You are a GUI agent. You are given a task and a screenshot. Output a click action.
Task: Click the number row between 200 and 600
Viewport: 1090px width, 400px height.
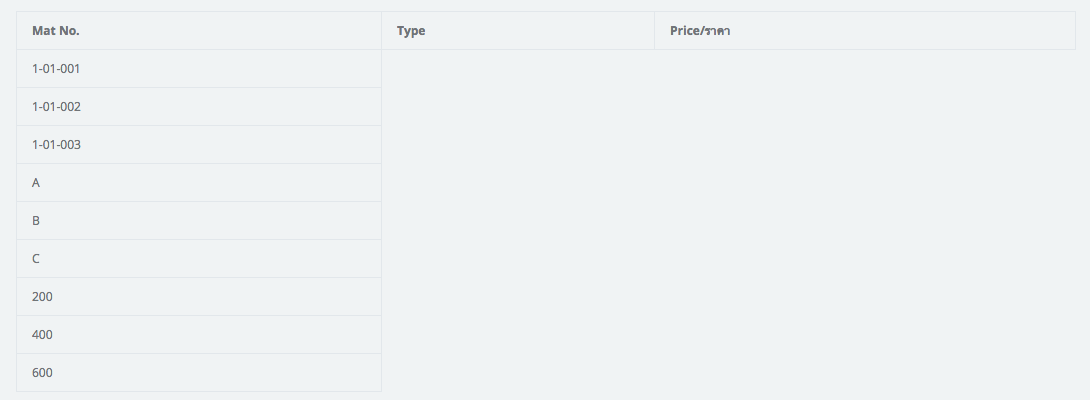[199, 335]
